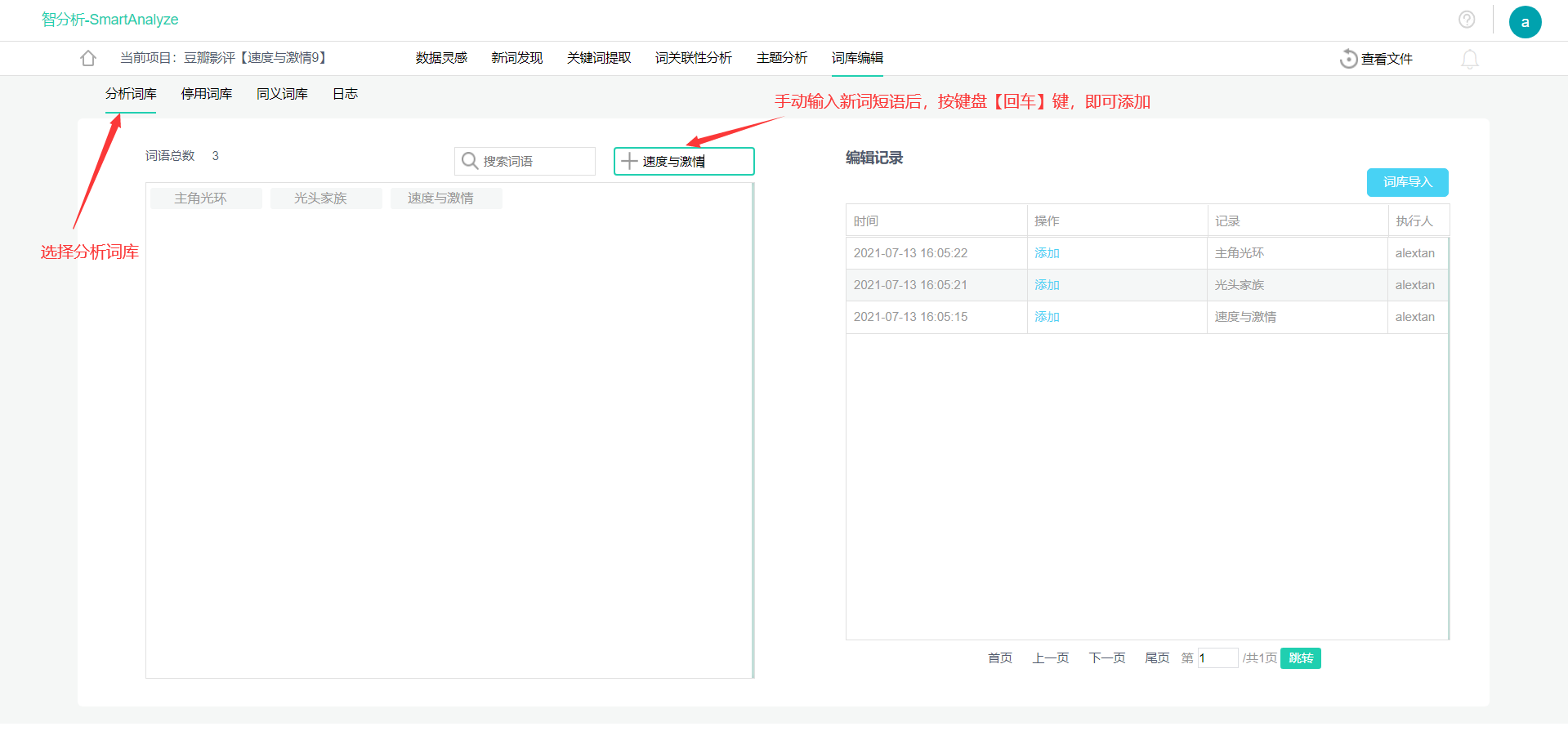This screenshot has height=731, width=1568.
Task: Focus the 搜索词语 search field
Action: 525,161
